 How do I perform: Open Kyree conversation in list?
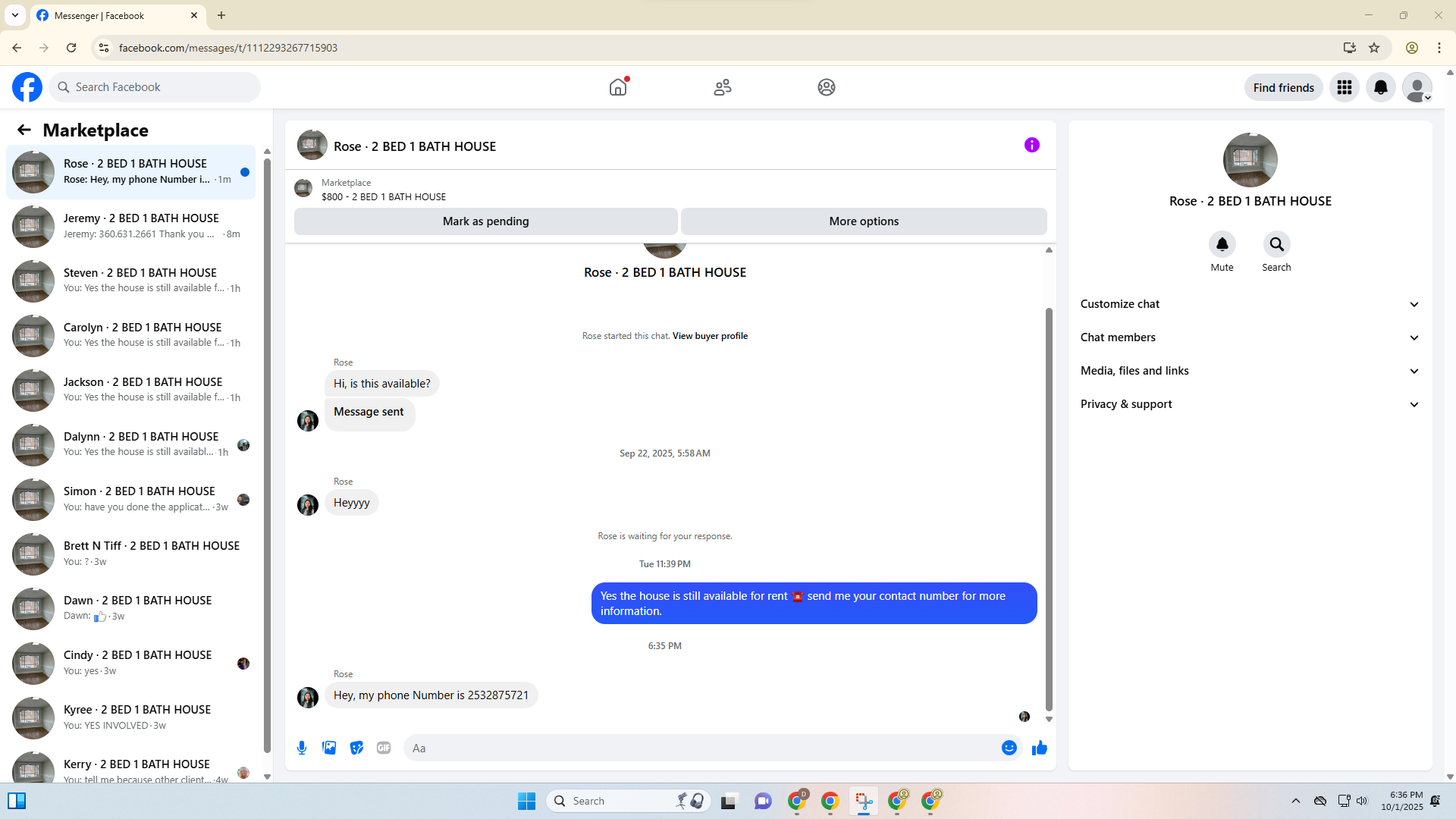[x=130, y=718]
